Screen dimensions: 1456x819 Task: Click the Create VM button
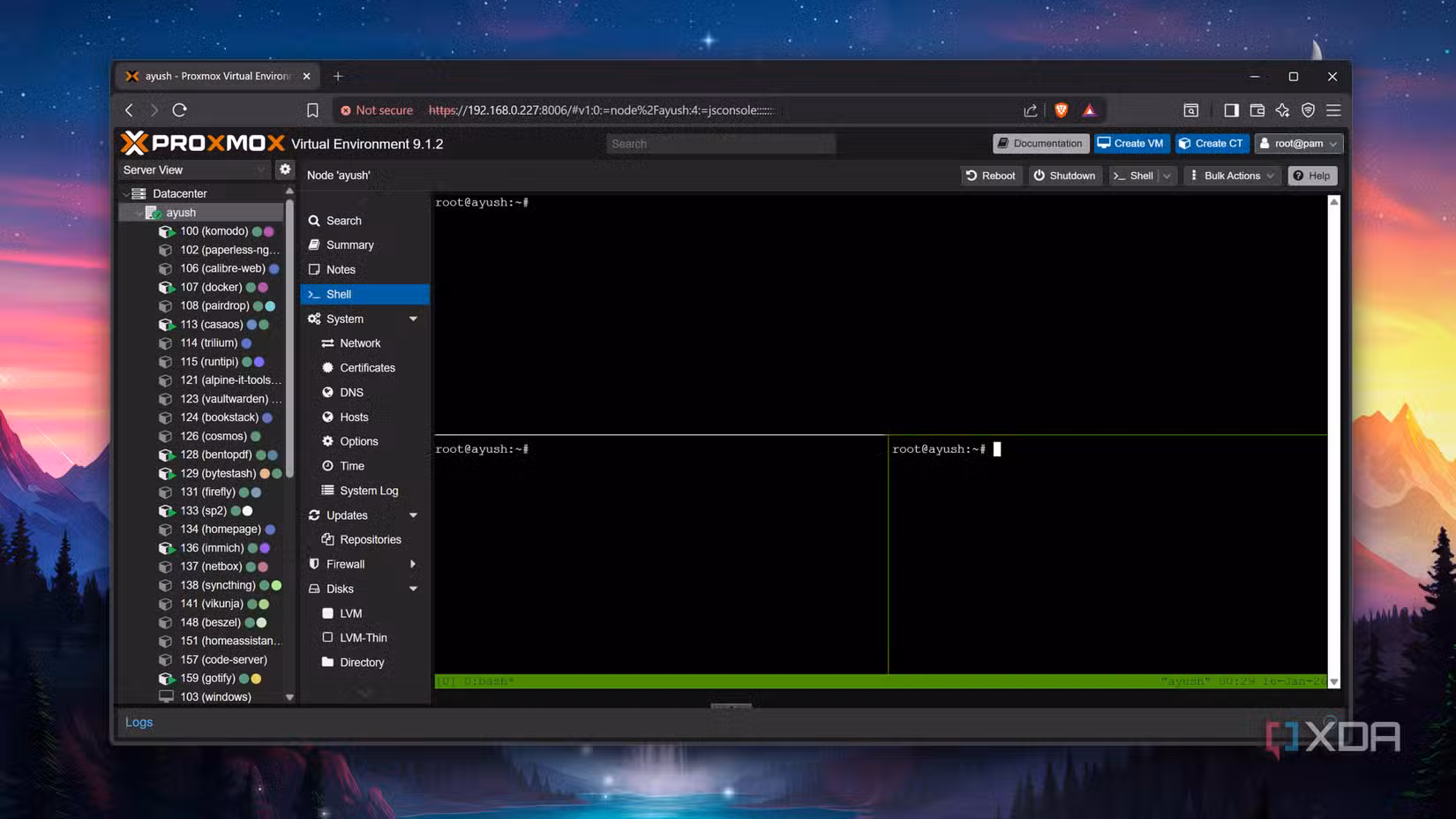(1131, 143)
